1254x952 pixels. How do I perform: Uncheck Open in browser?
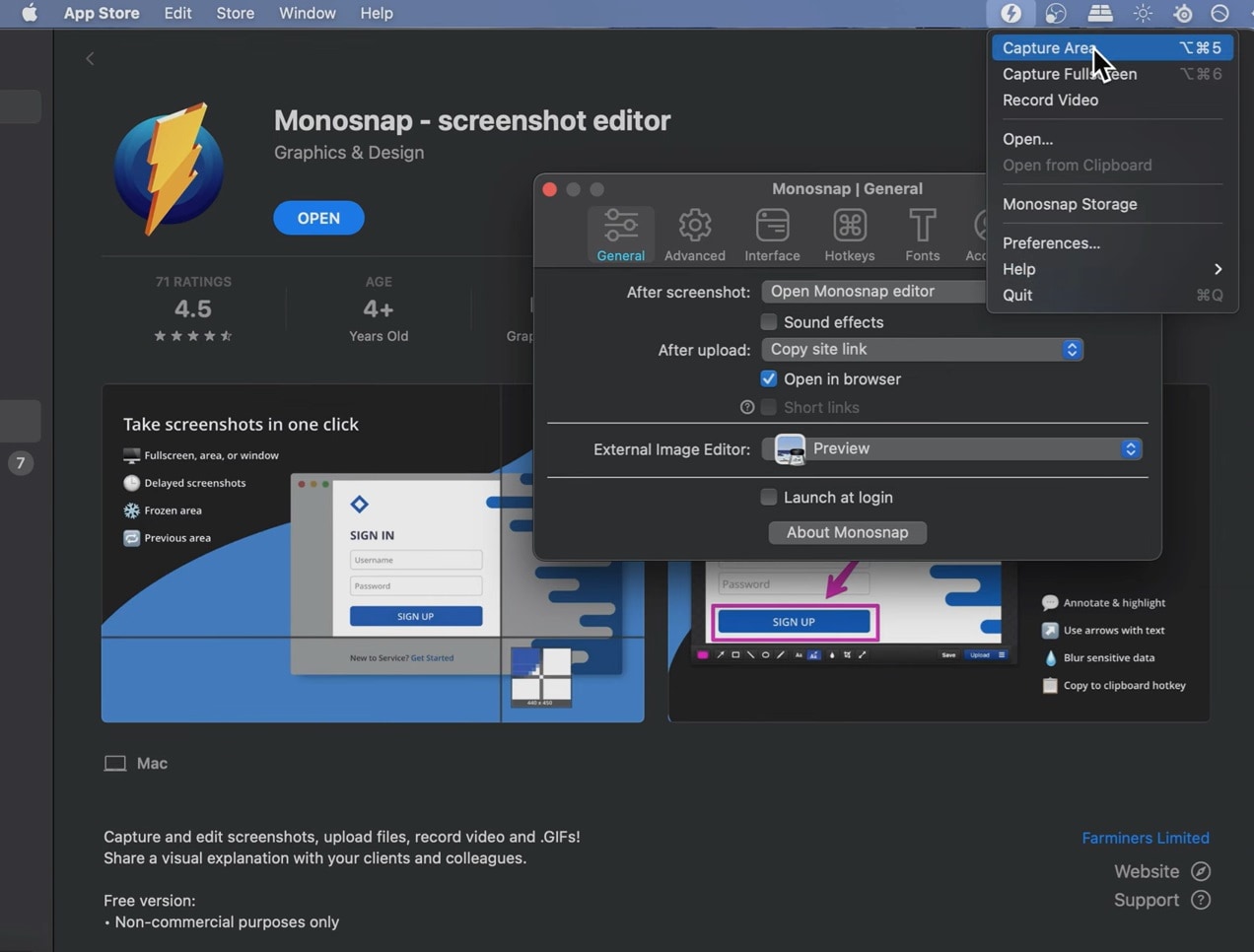768,378
